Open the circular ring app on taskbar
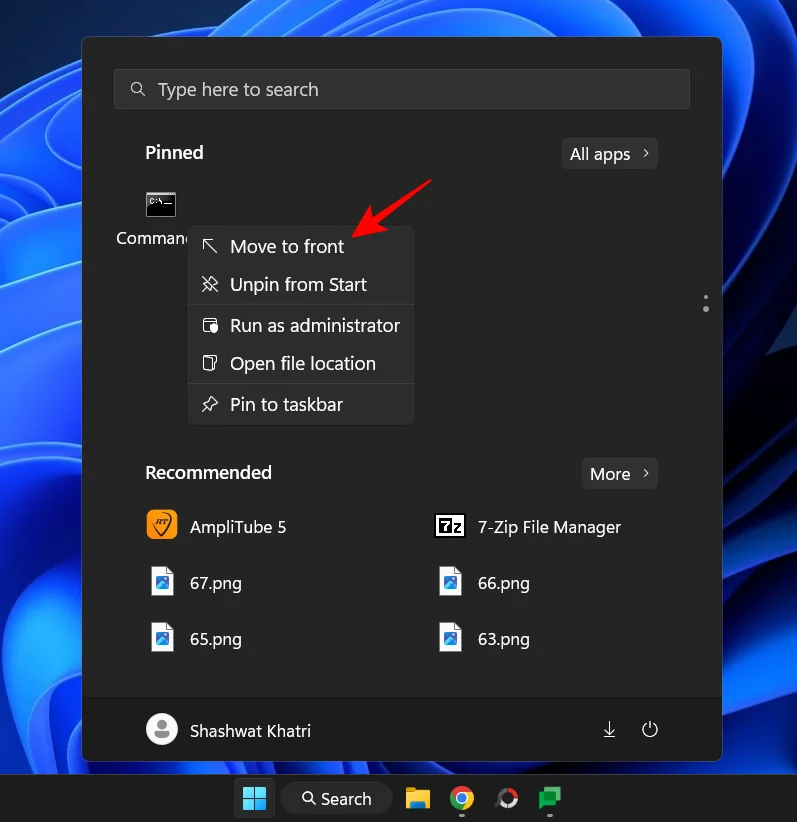 coord(507,798)
